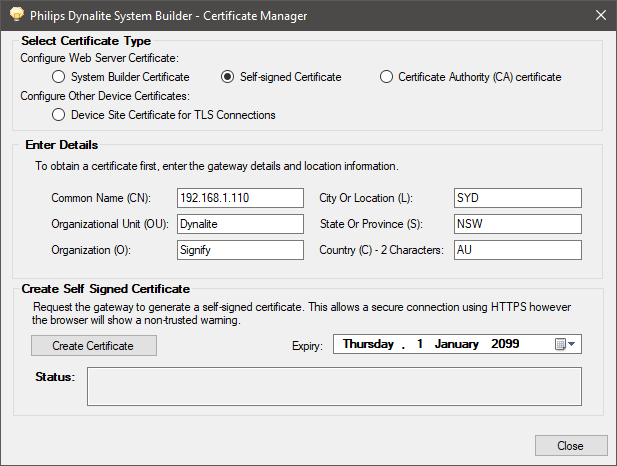This screenshot has width=617, height=466.
Task: Click the Close button
Action: tap(571, 446)
